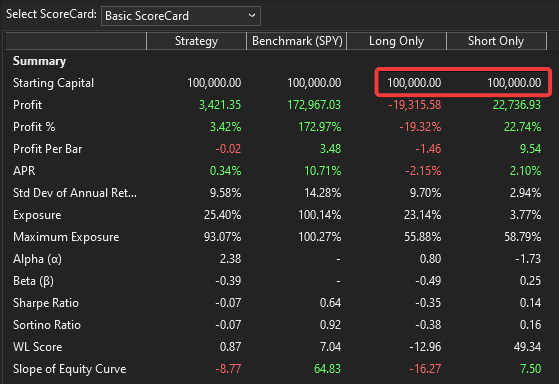Screen dimensions: 559x384
Task: Click Strategy Profit % value 3.42%
Action: pyautogui.click(x=226, y=127)
